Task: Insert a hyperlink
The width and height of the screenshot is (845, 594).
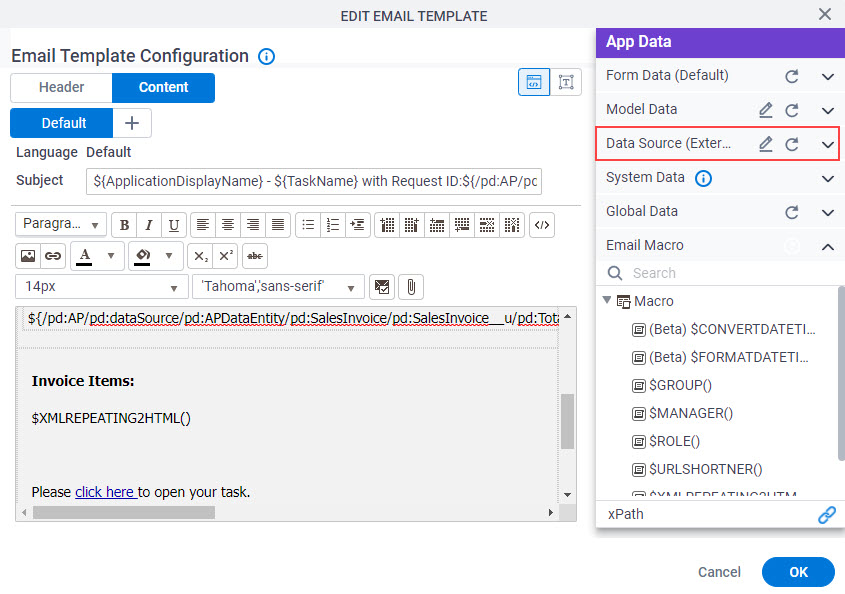Action: coord(53,256)
